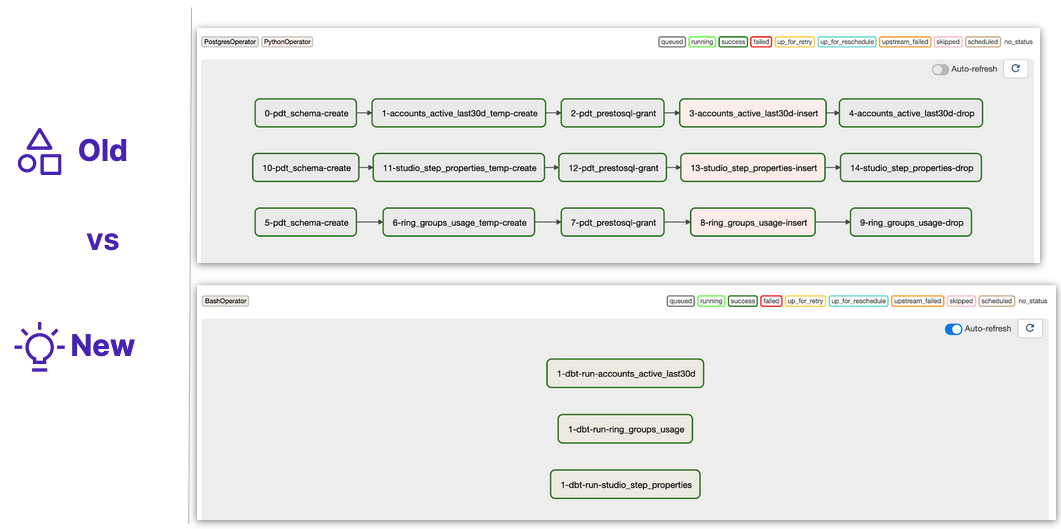This screenshot has height=529, width=1061.
Task: Disable Auto-refresh toggle in the bottom panel
Action: coord(953,329)
